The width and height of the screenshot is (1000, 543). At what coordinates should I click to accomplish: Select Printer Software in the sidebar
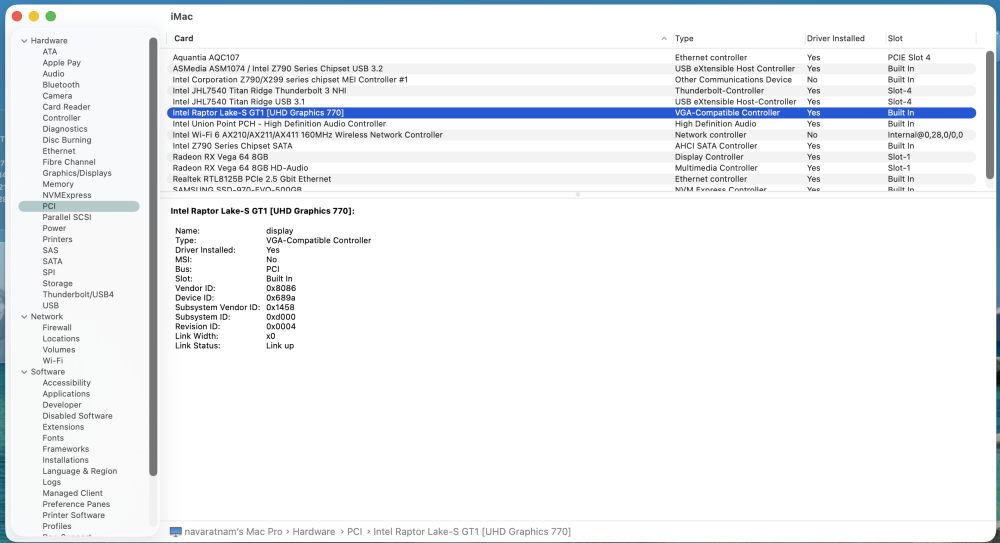(x=73, y=516)
